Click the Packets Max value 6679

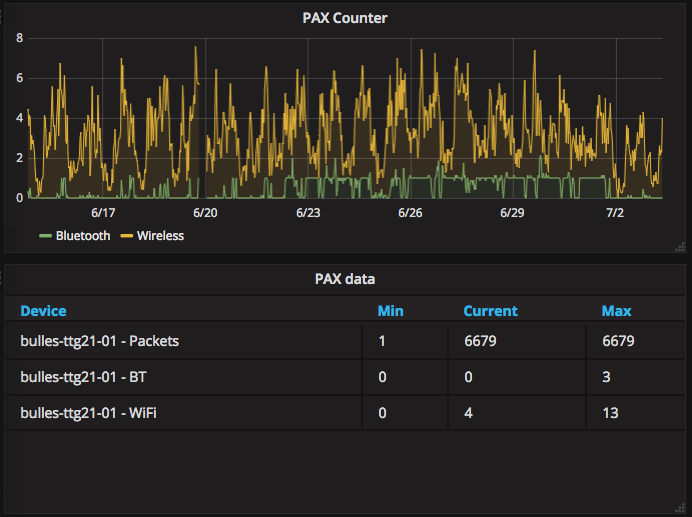click(618, 341)
